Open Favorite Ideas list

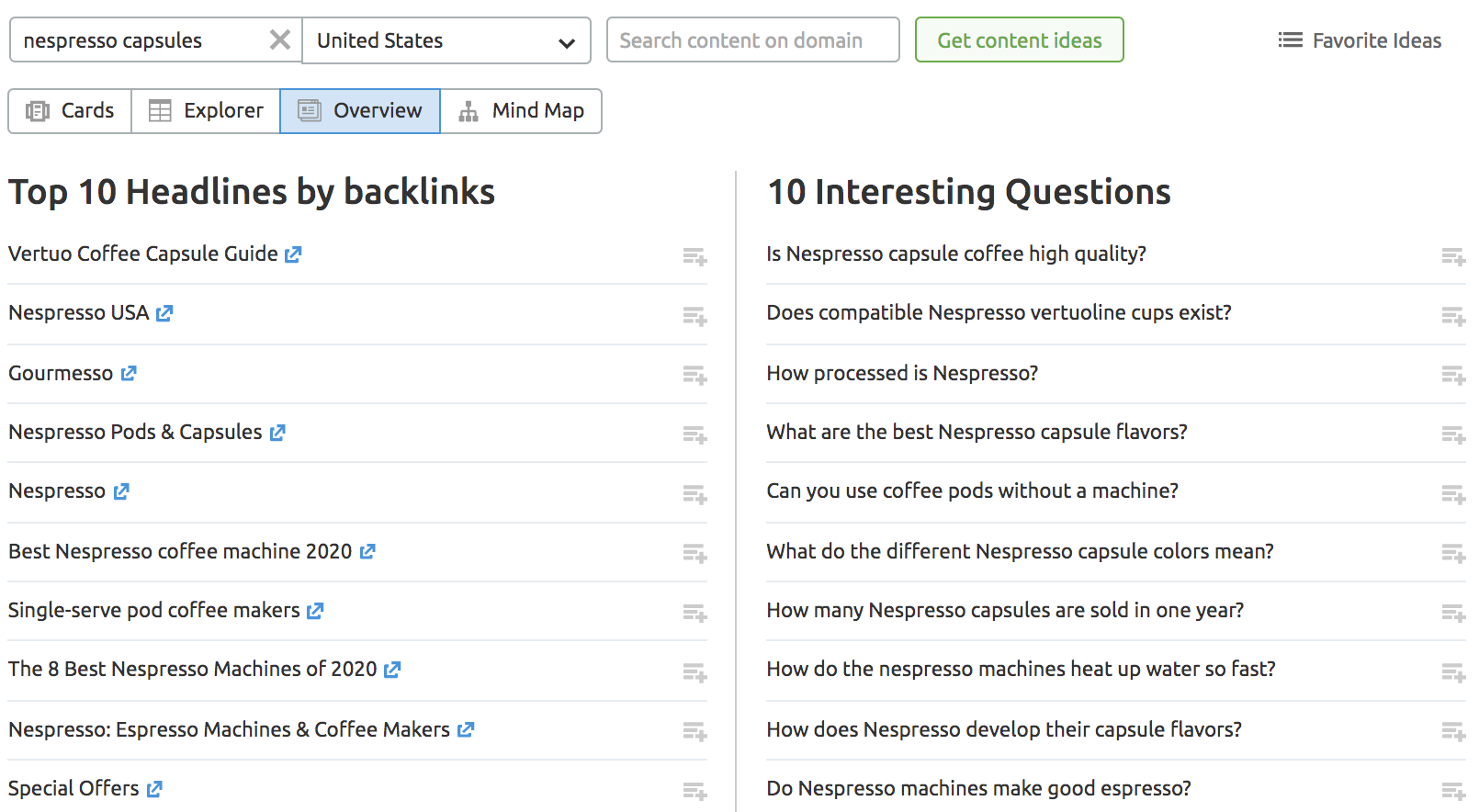tap(1360, 40)
